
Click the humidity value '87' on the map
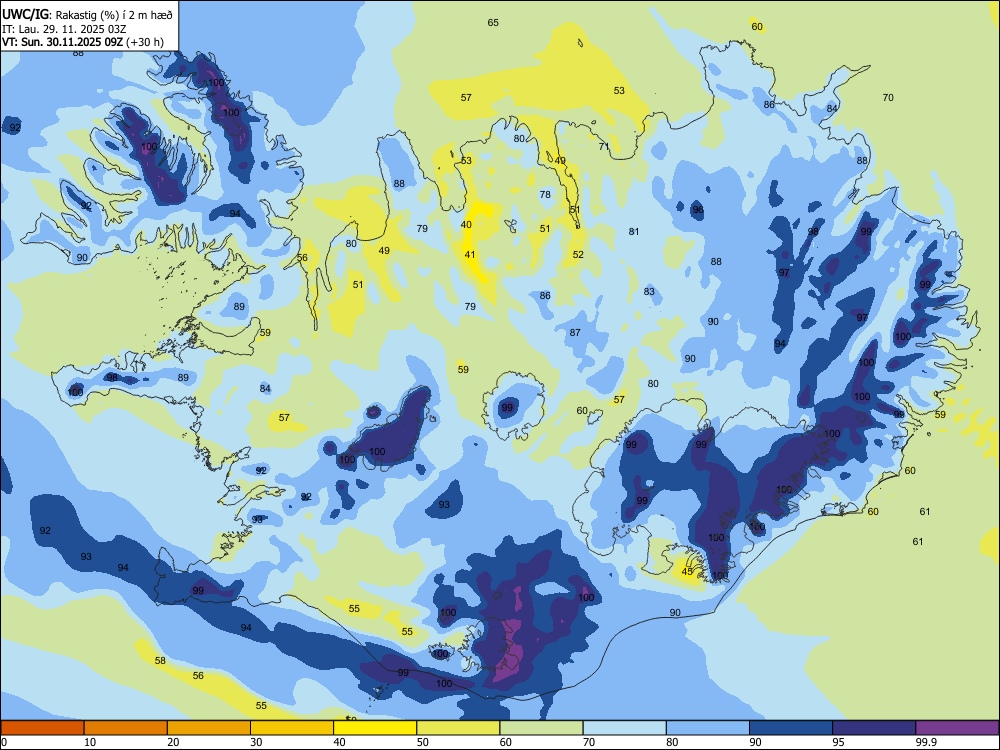coord(575,332)
